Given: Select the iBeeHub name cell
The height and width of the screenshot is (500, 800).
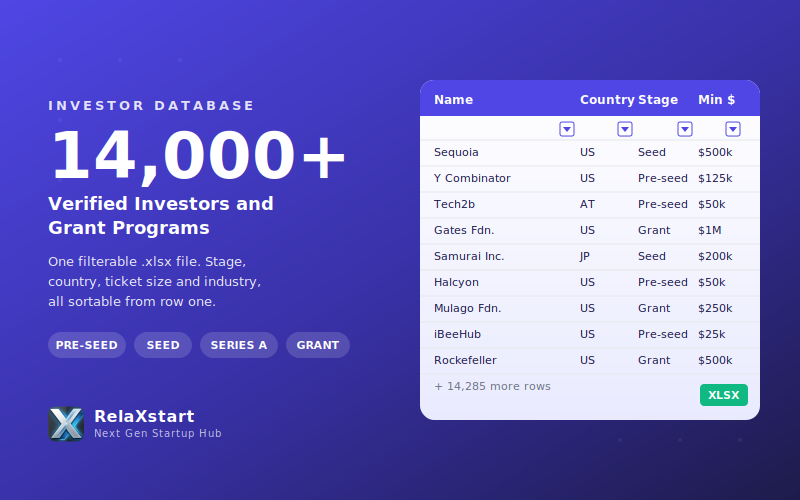Looking at the screenshot, I should click(x=457, y=334).
